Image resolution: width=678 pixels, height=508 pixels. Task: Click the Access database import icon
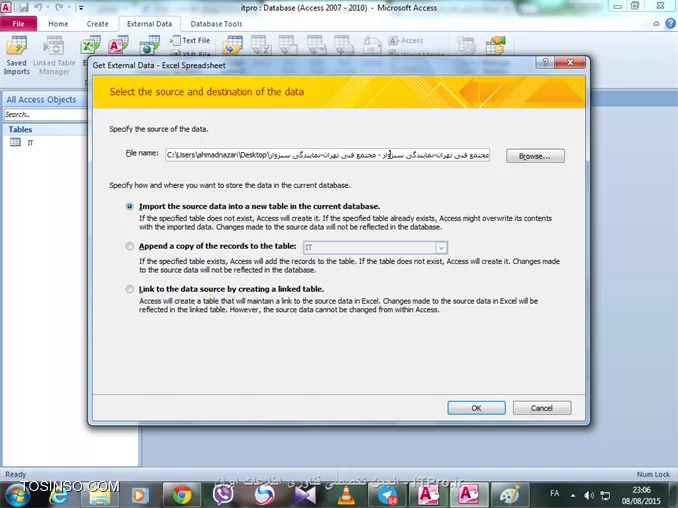tap(118, 46)
